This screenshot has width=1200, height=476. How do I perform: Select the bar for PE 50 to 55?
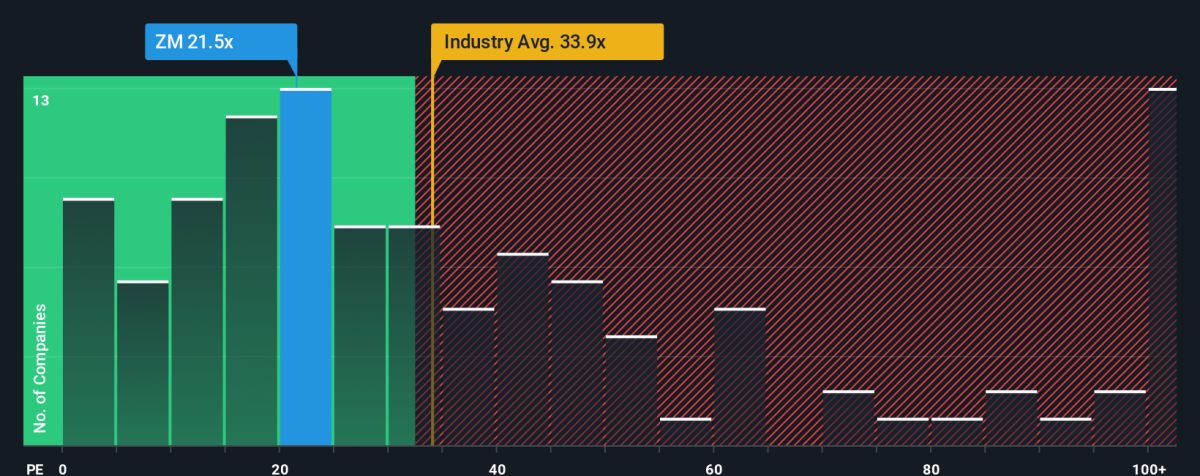click(x=631, y=391)
